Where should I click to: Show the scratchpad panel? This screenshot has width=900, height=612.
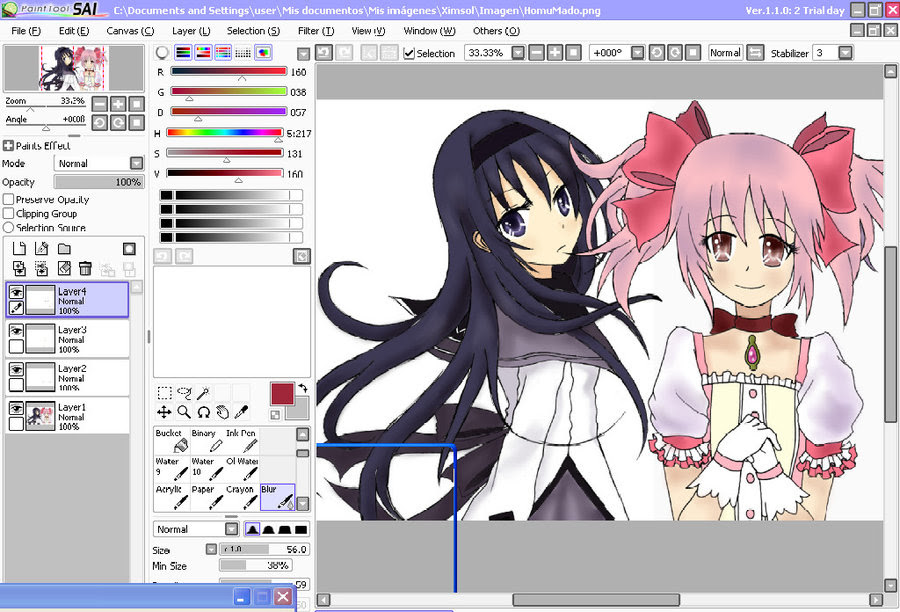(x=263, y=52)
